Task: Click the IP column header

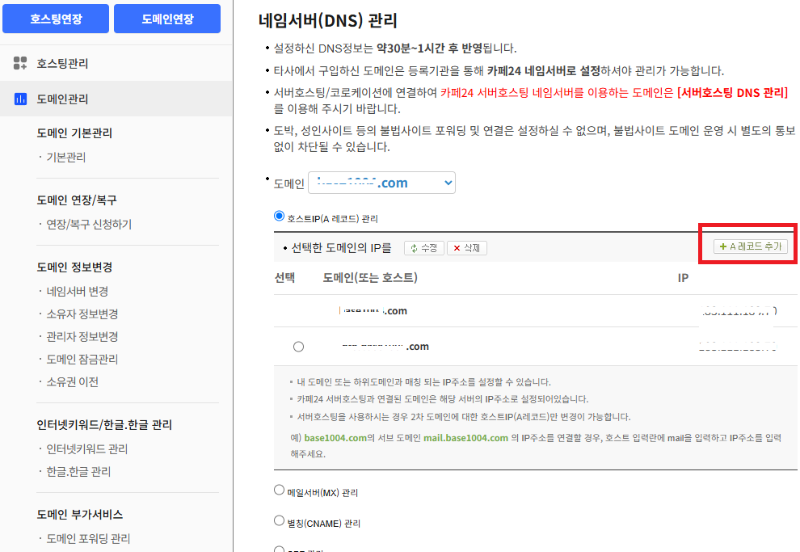Action: pos(683,278)
